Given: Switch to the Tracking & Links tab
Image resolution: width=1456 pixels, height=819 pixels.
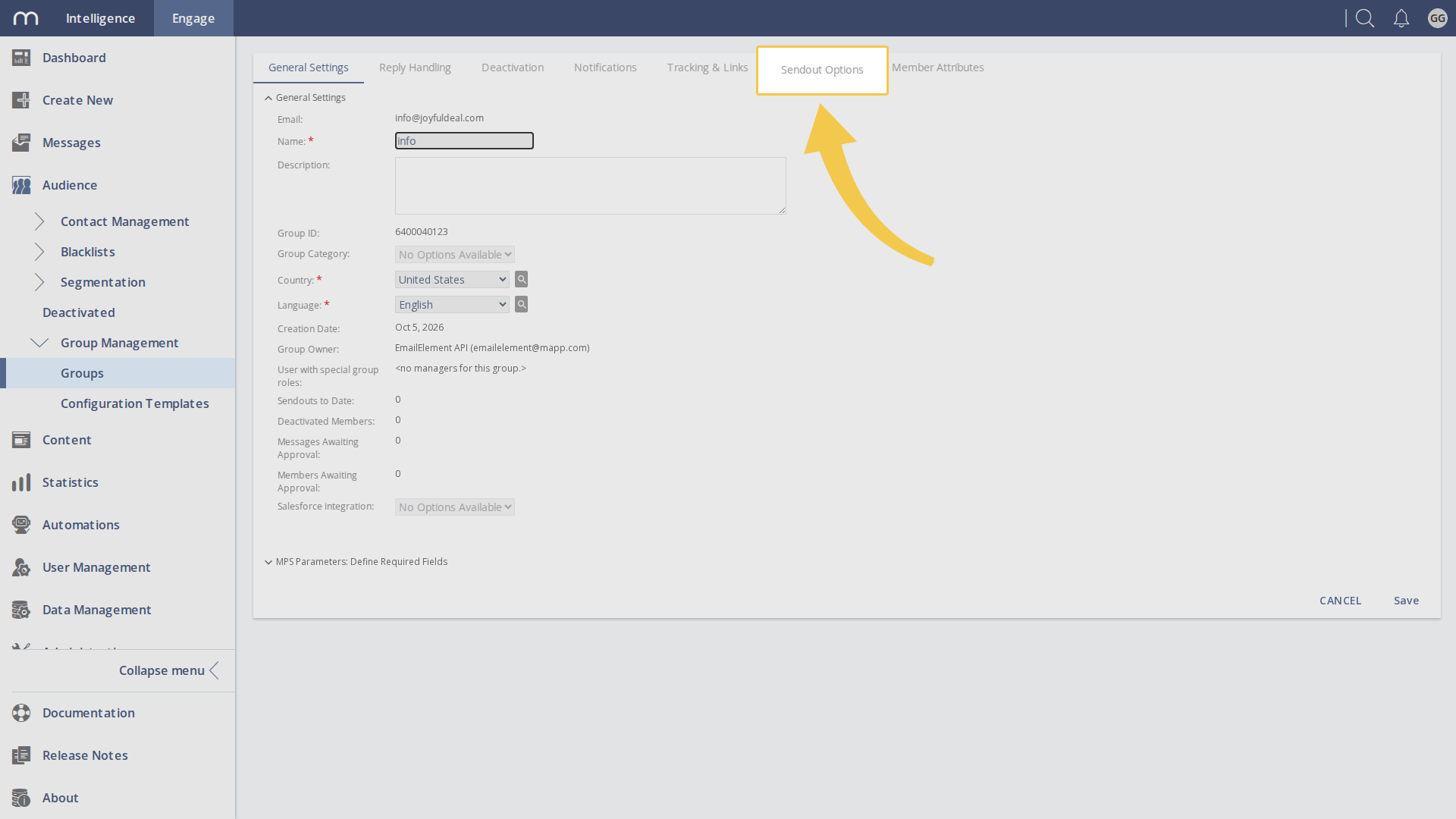Looking at the screenshot, I should click(708, 67).
